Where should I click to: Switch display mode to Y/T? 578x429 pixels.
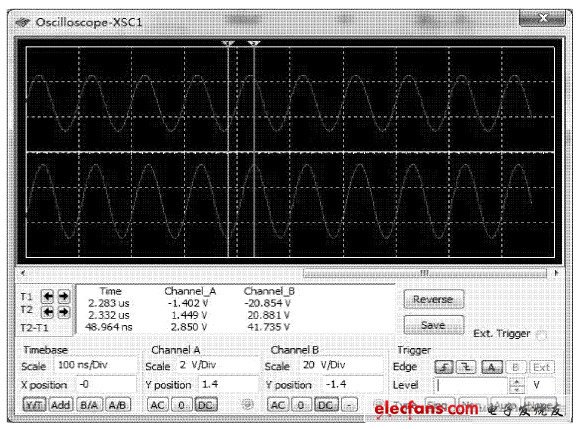point(34,405)
